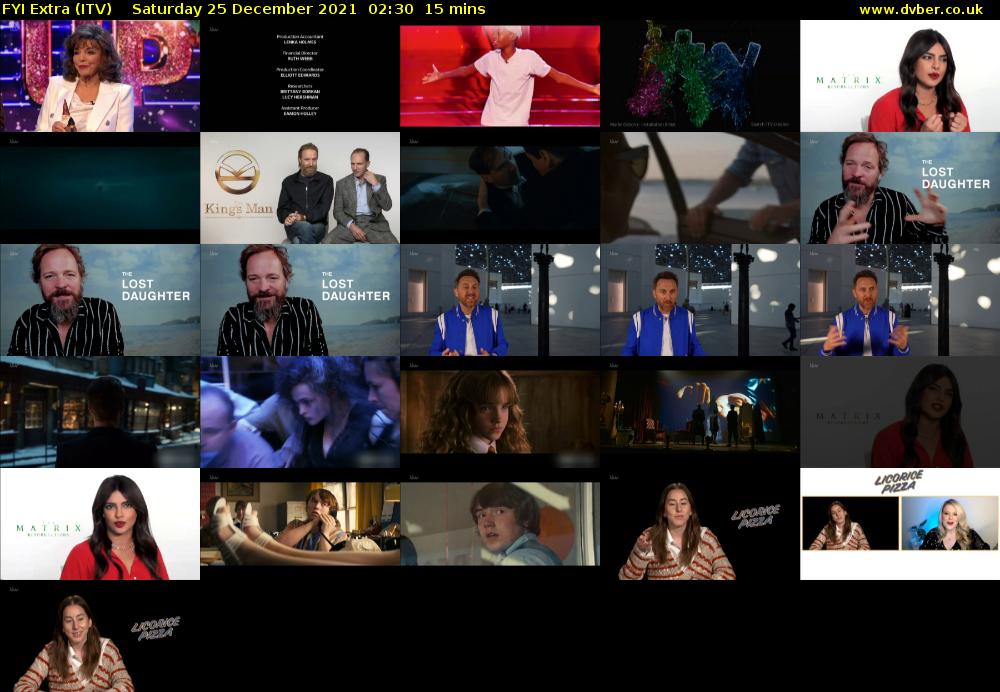Open the last thumbnail in bottom row
This screenshot has width=1000, height=692.
pyautogui.click(x=99, y=636)
